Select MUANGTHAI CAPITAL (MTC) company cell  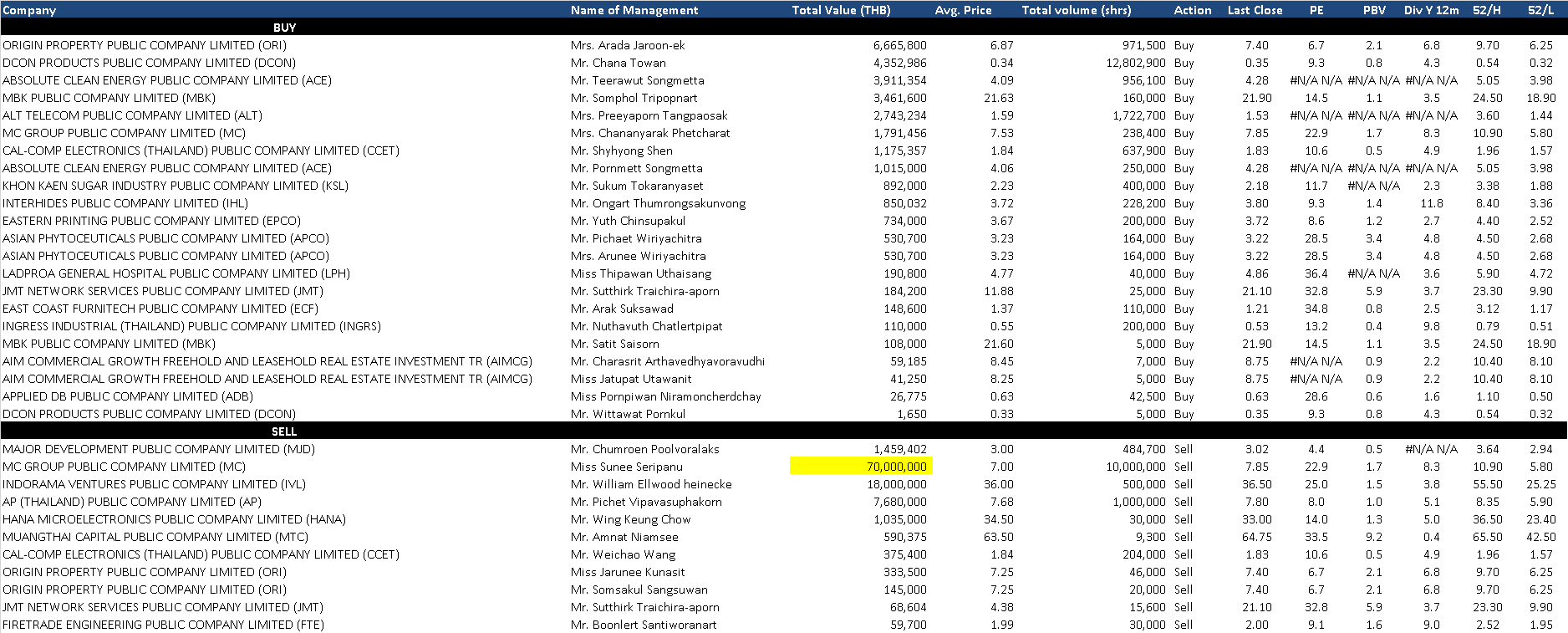pyautogui.click(x=155, y=537)
